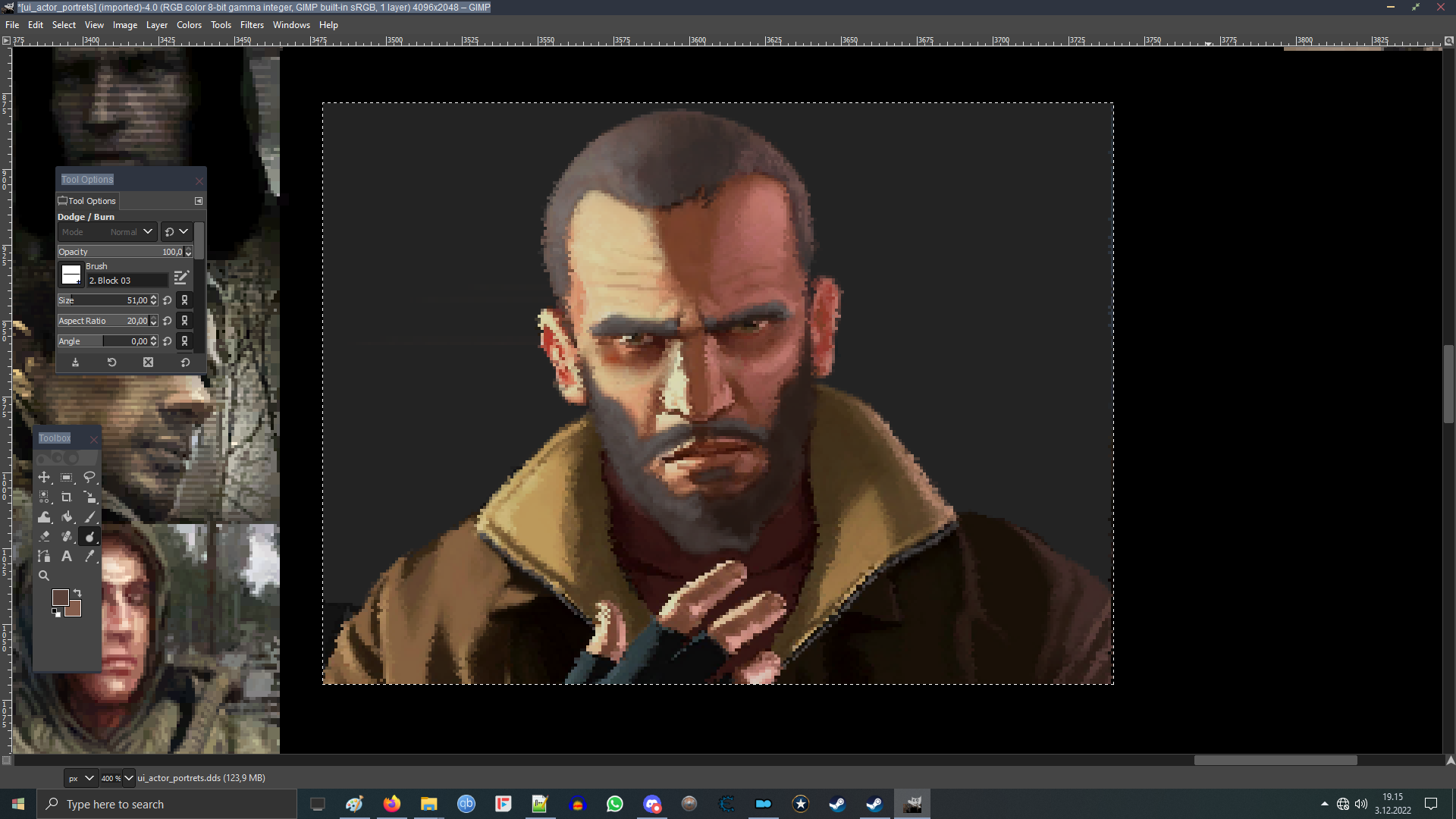Open the brush editor for Block 03

(x=181, y=278)
